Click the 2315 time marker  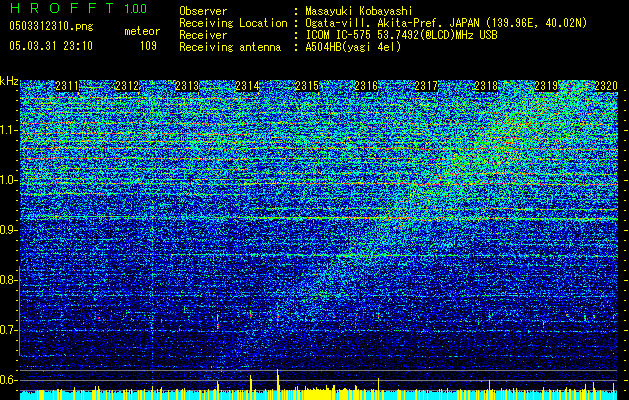(x=307, y=86)
